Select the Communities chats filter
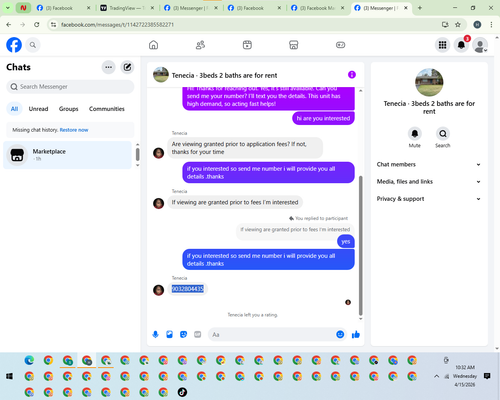This screenshot has height=400, width=500. [107, 109]
